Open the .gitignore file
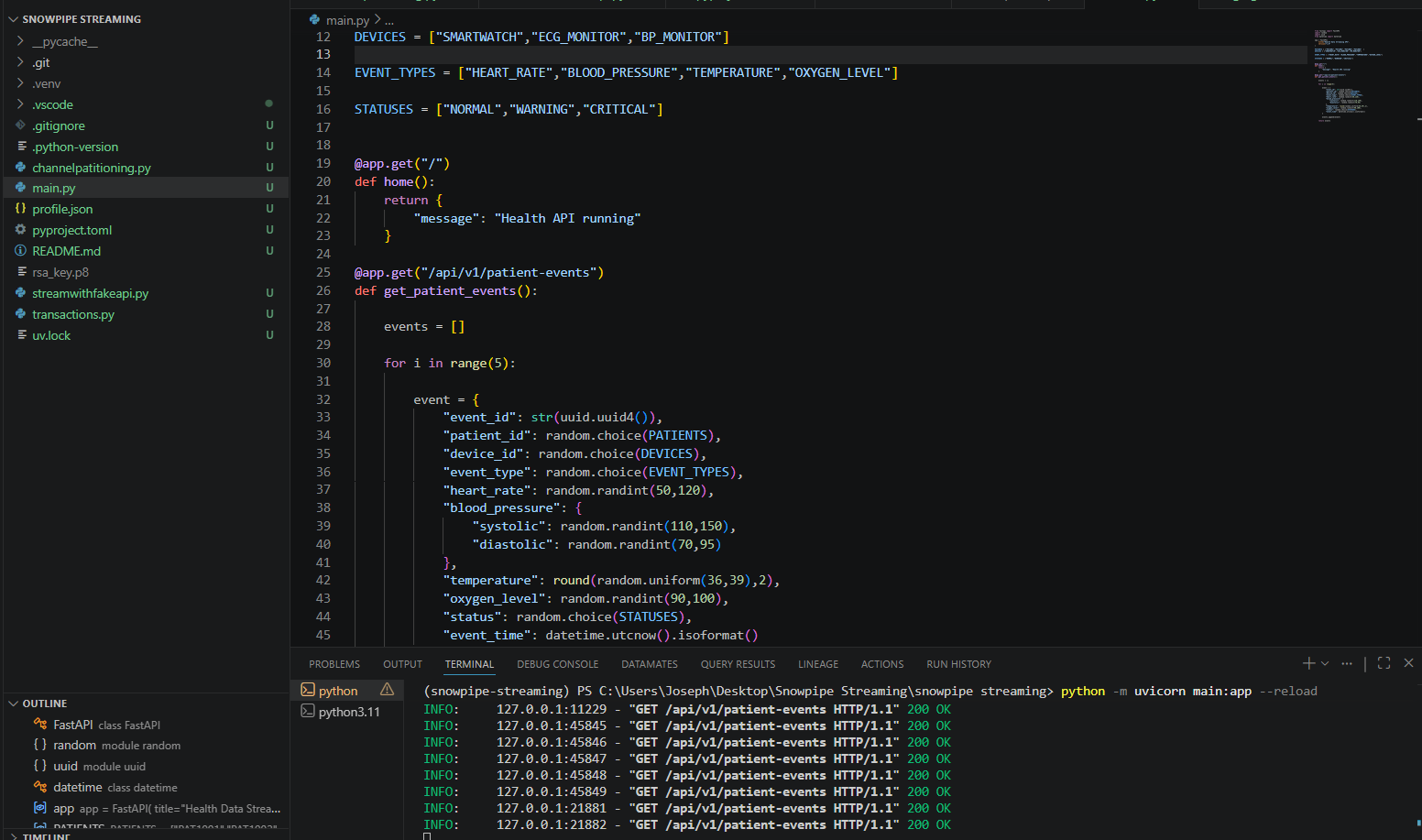 coord(59,125)
